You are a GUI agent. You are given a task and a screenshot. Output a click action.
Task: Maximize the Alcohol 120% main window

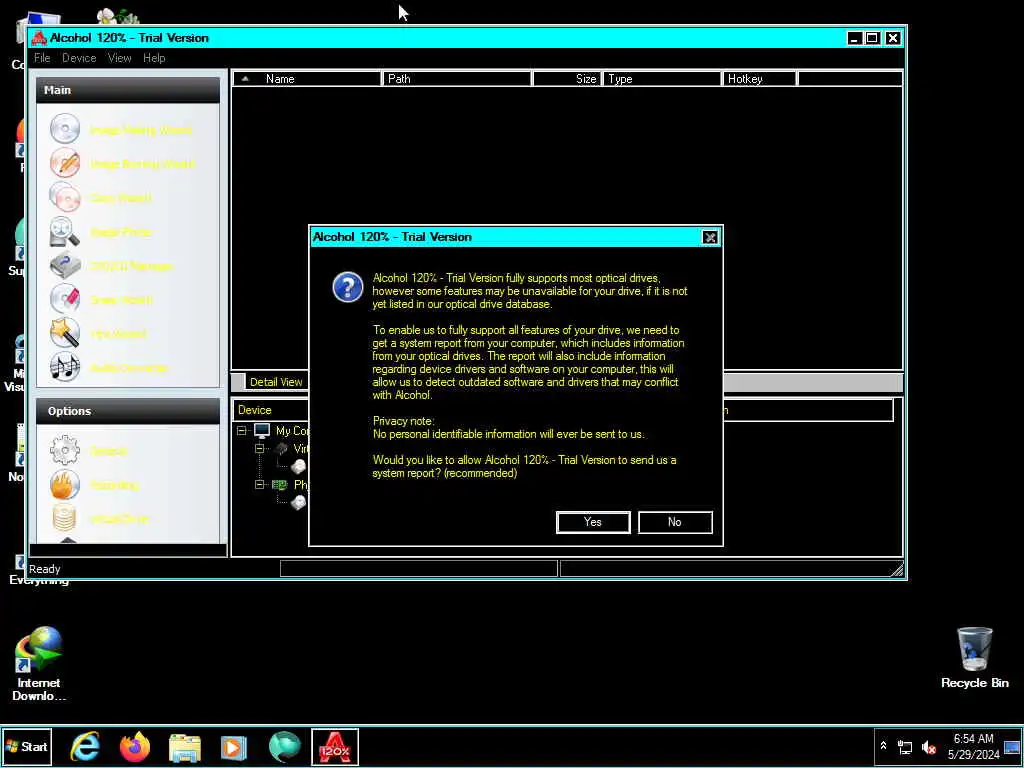tap(872, 39)
